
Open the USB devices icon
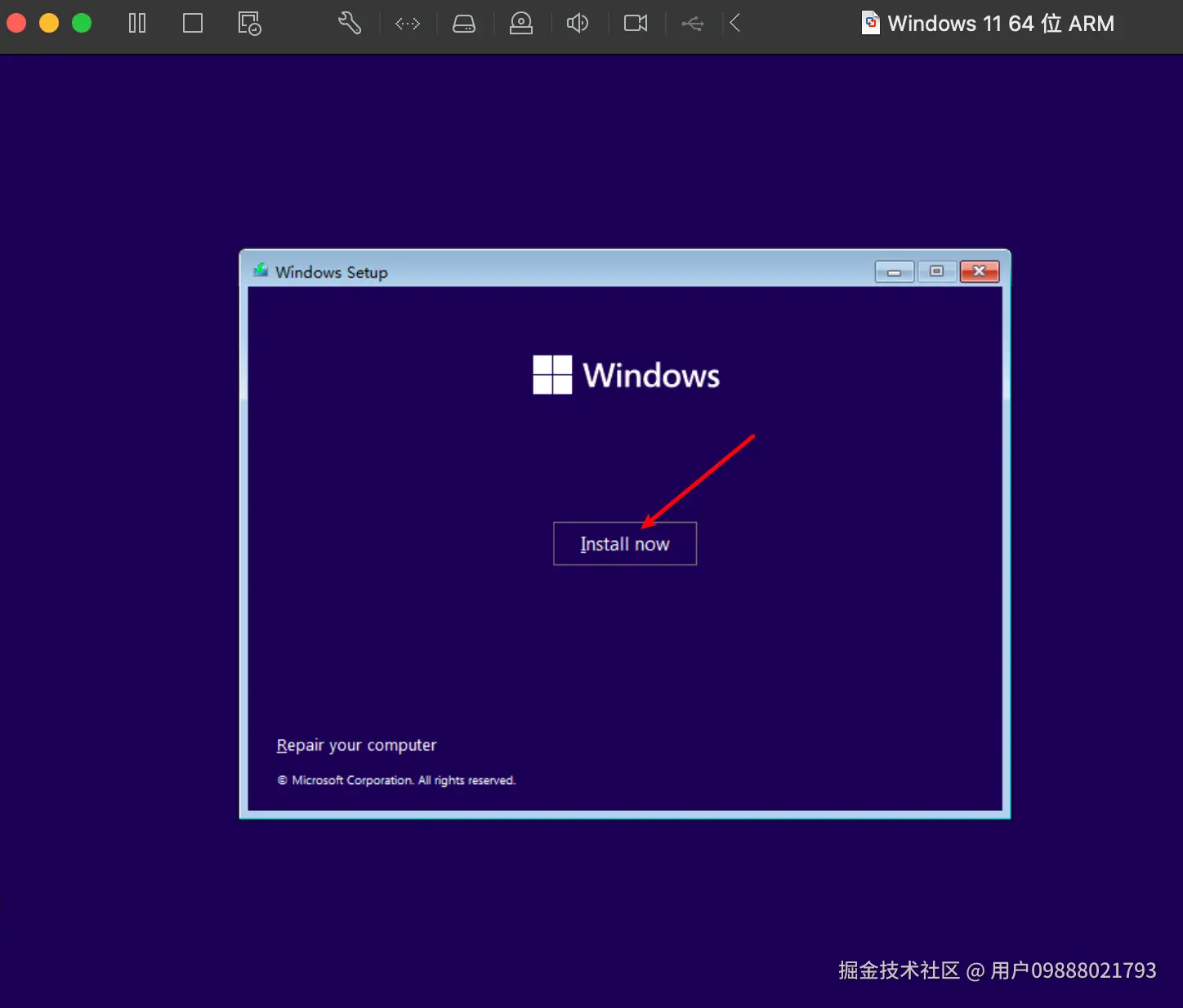pos(693,24)
